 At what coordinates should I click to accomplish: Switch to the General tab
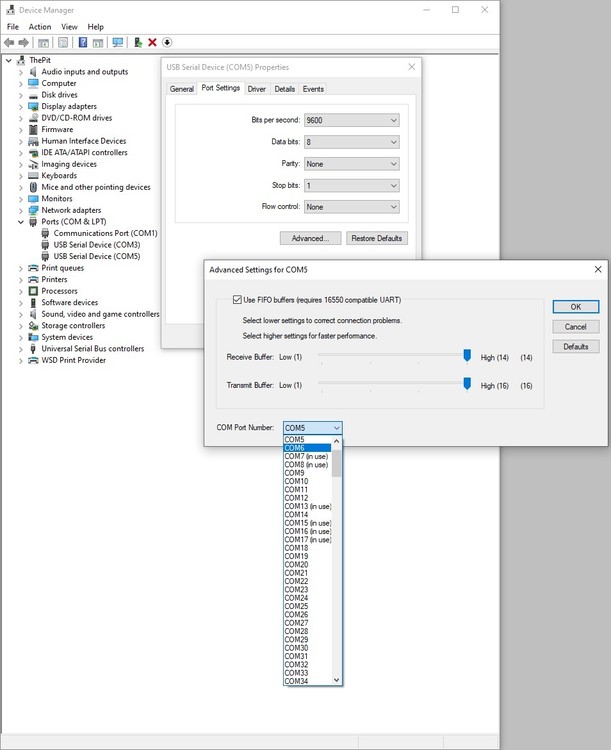[182, 89]
